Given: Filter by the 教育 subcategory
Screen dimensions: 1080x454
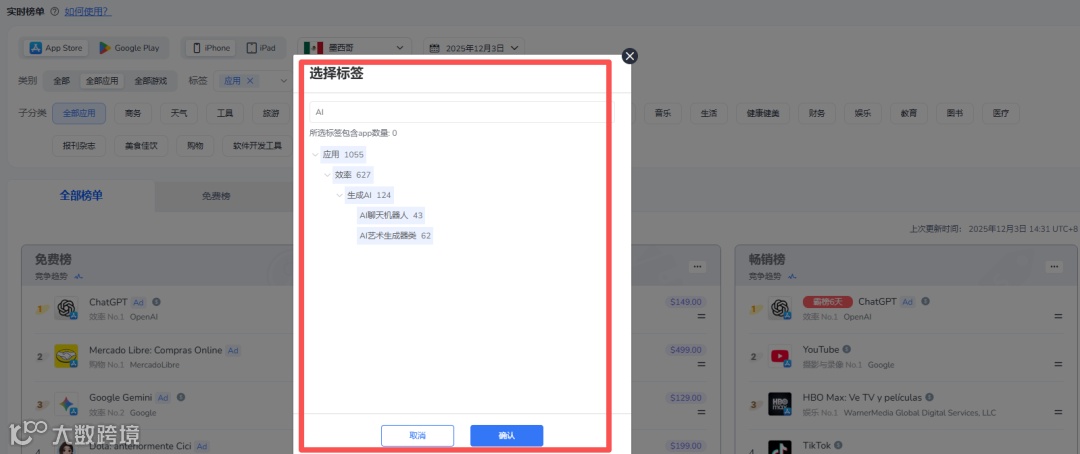Looking at the screenshot, I should [908, 114].
